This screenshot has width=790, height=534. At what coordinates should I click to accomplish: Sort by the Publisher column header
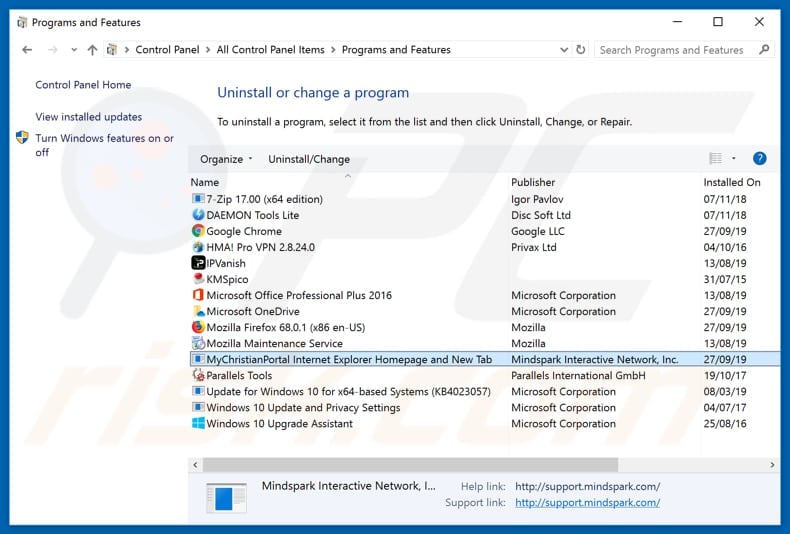click(533, 182)
